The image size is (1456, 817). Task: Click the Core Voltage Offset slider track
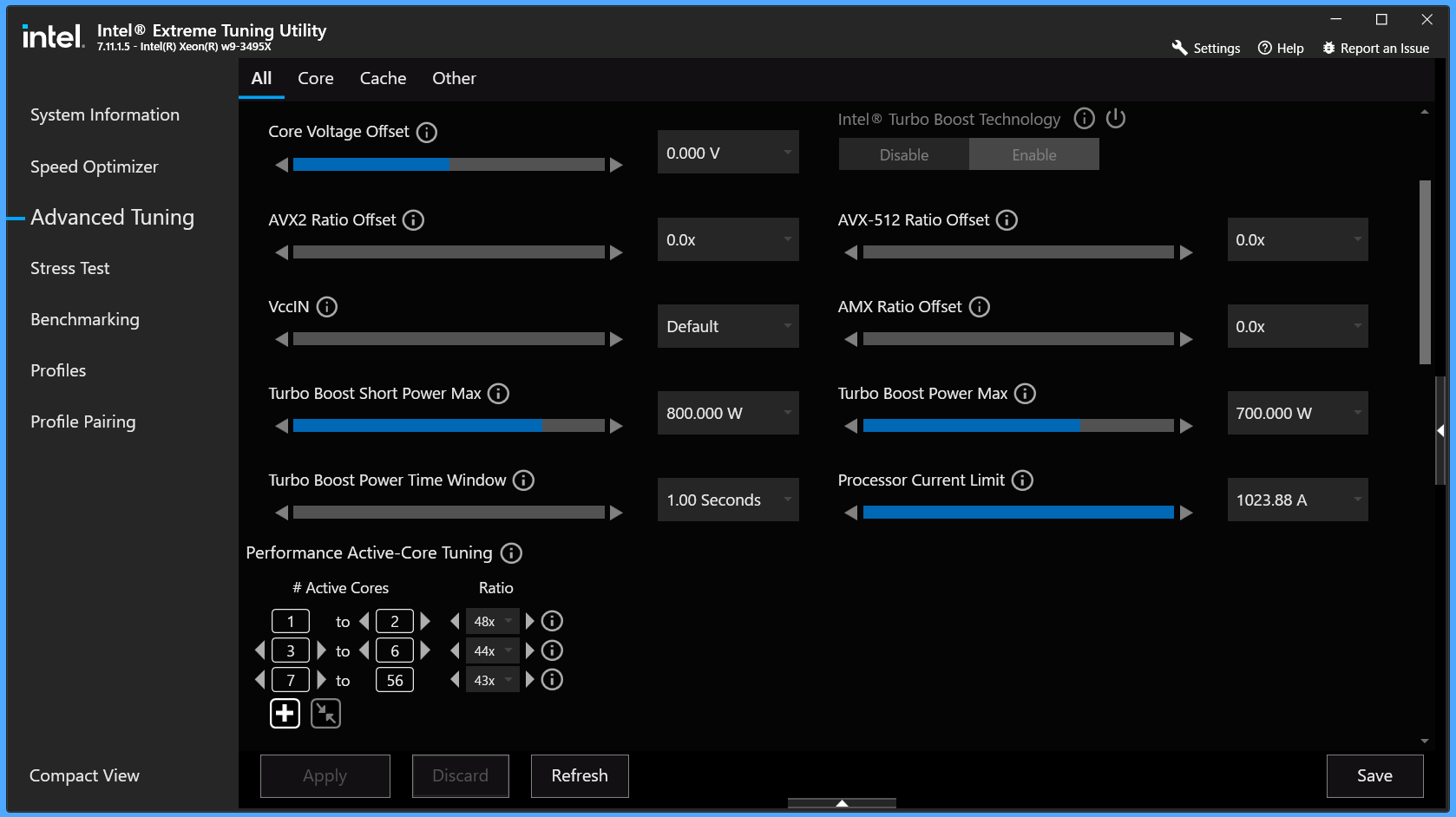click(449, 165)
